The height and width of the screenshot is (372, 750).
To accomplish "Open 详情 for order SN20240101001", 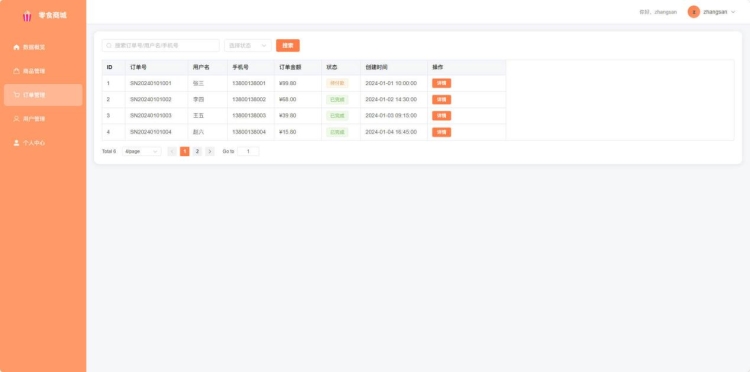I will tap(441, 83).
